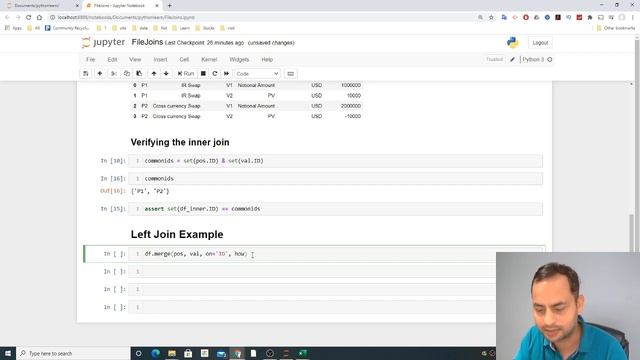Open File Explorer from the taskbar
The width and height of the screenshot is (640, 360).
172,353
